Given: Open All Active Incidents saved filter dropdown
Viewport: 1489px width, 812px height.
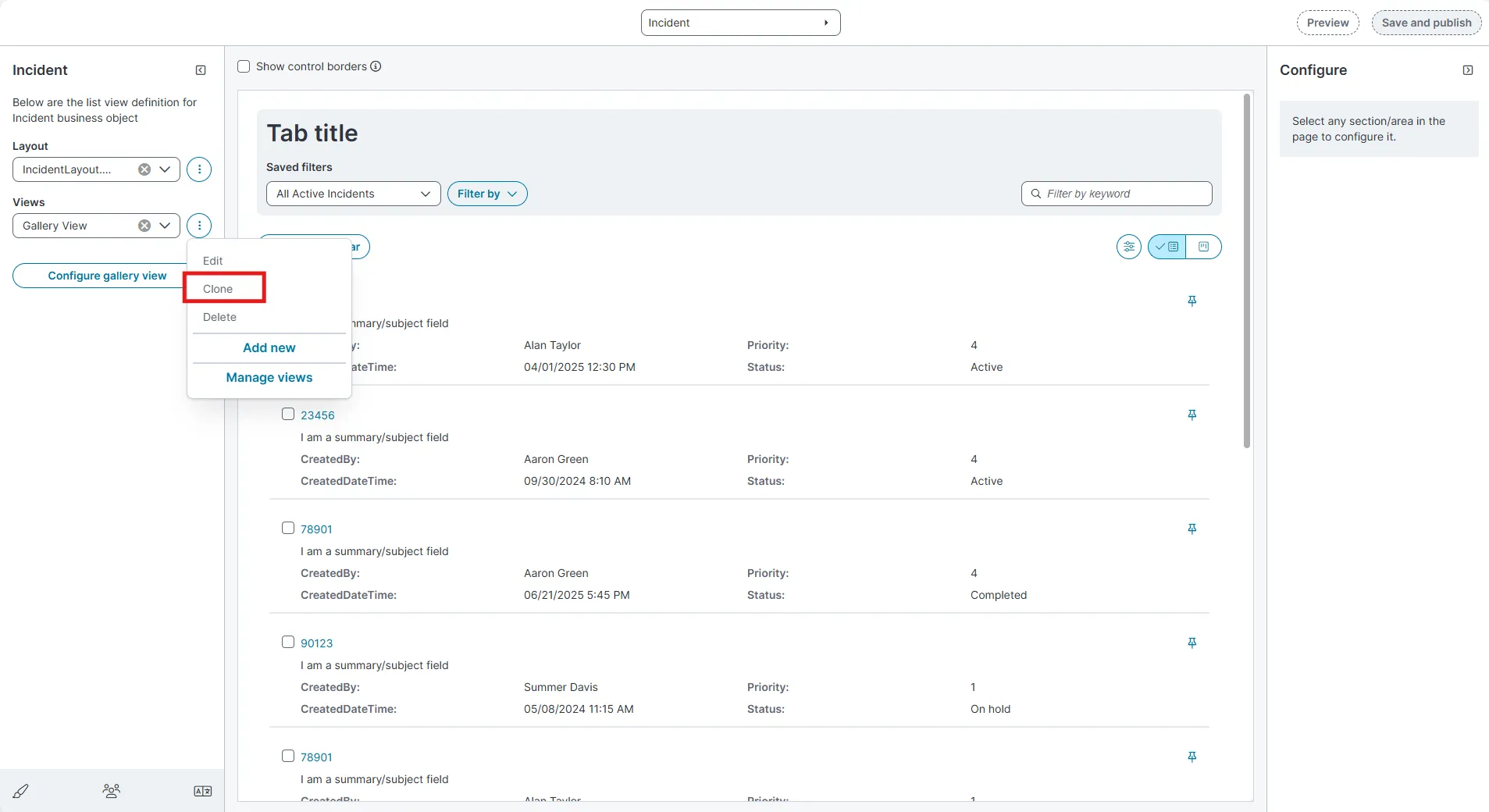Looking at the screenshot, I should pyautogui.click(x=354, y=194).
